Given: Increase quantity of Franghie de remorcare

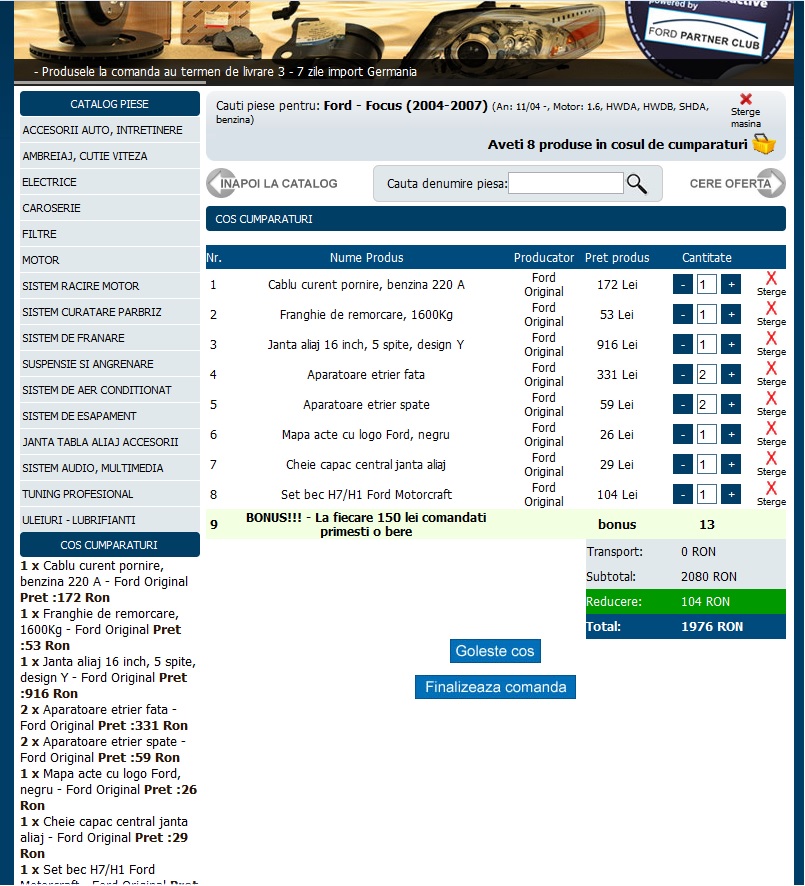Looking at the screenshot, I should 731,315.
